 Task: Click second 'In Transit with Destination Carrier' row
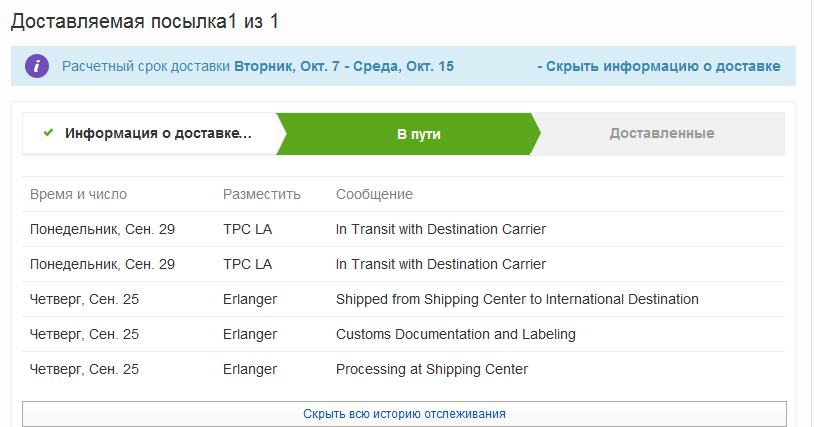[441, 264]
